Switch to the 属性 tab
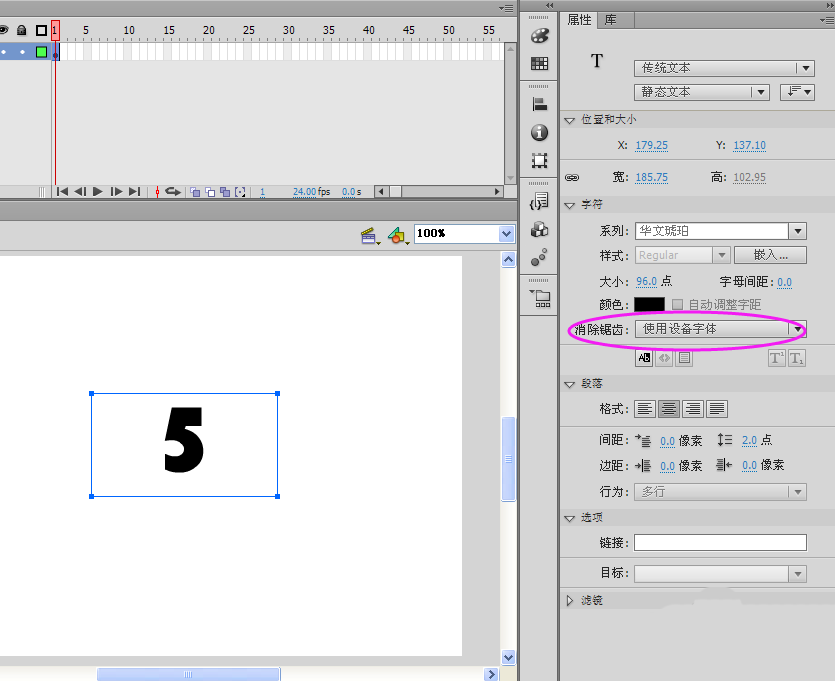This screenshot has width=835, height=681. coord(579,20)
